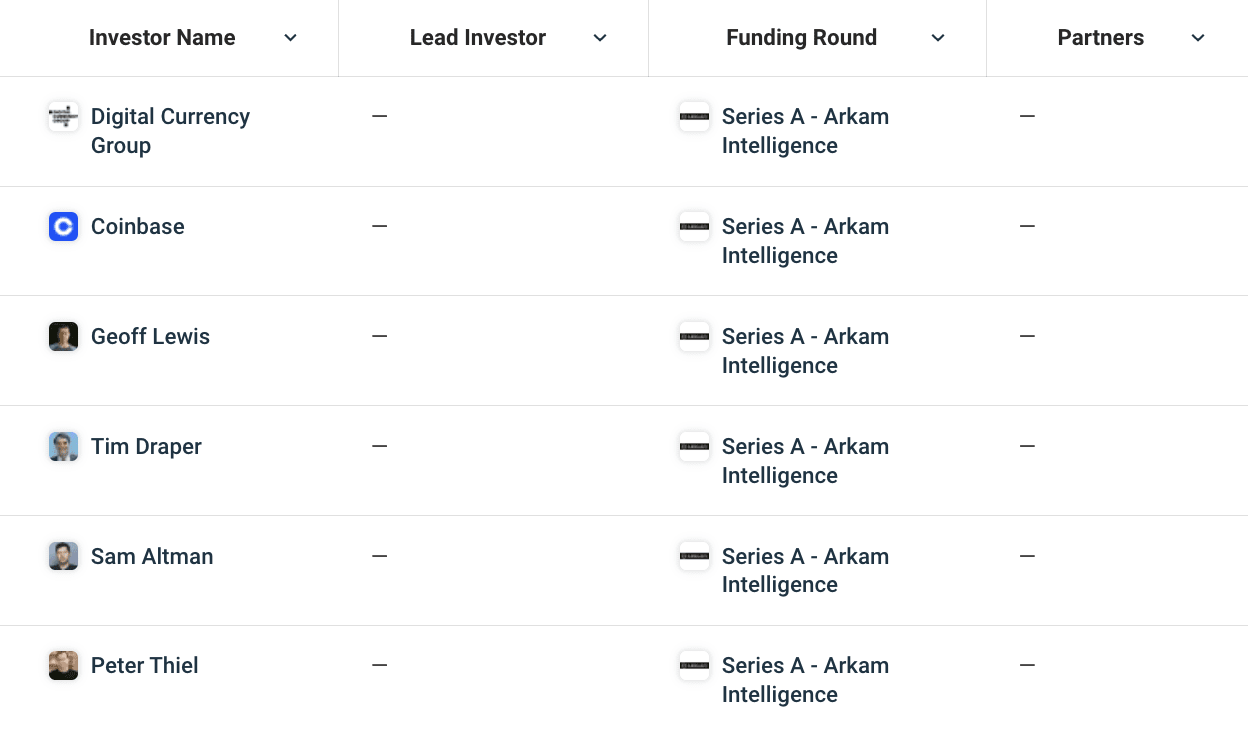Image resolution: width=1248 pixels, height=732 pixels.
Task: Visit Peter Thiel's investor profile link
Action: click(x=145, y=666)
